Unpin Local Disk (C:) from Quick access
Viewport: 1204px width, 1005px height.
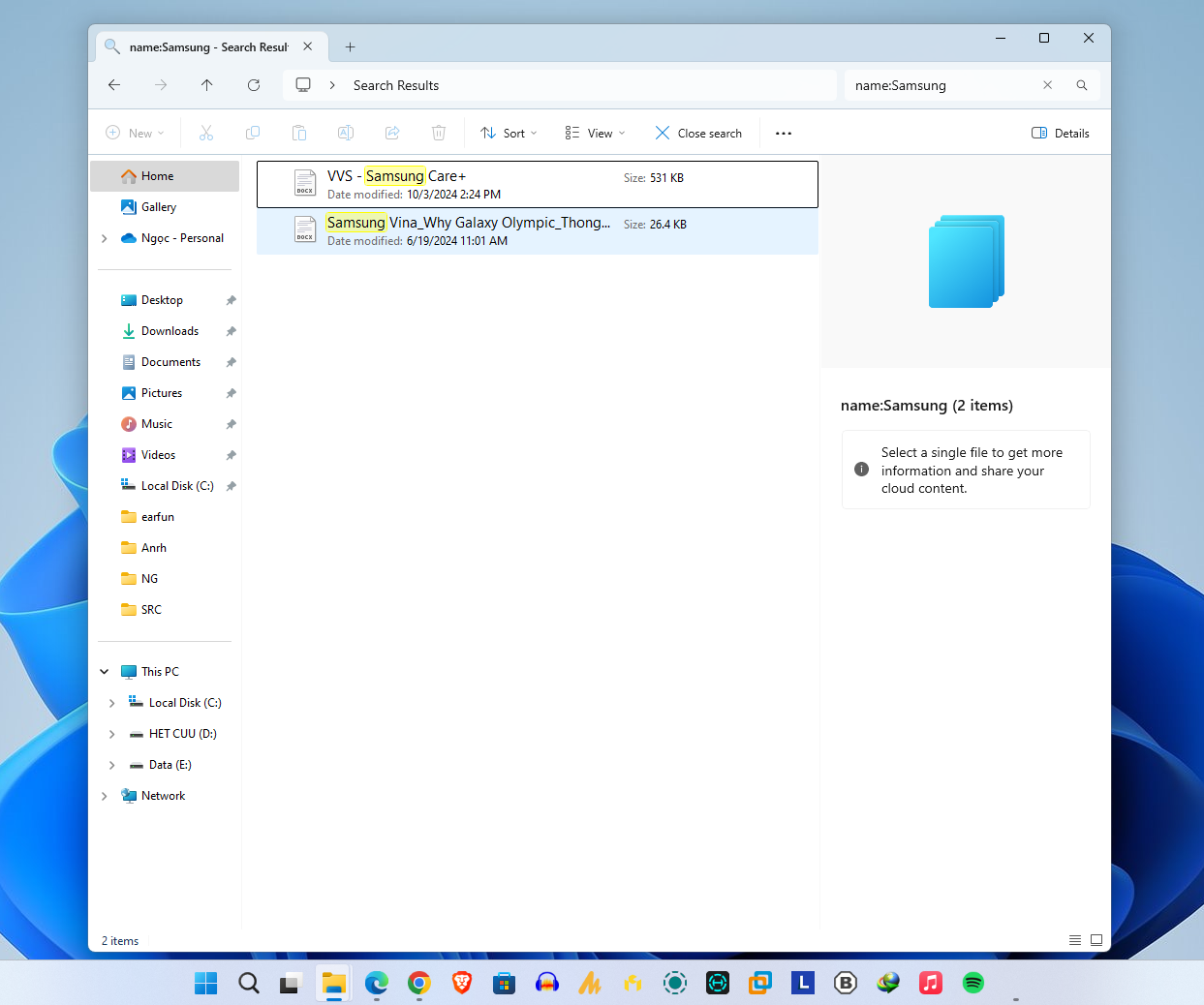pyautogui.click(x=231, y=486)
